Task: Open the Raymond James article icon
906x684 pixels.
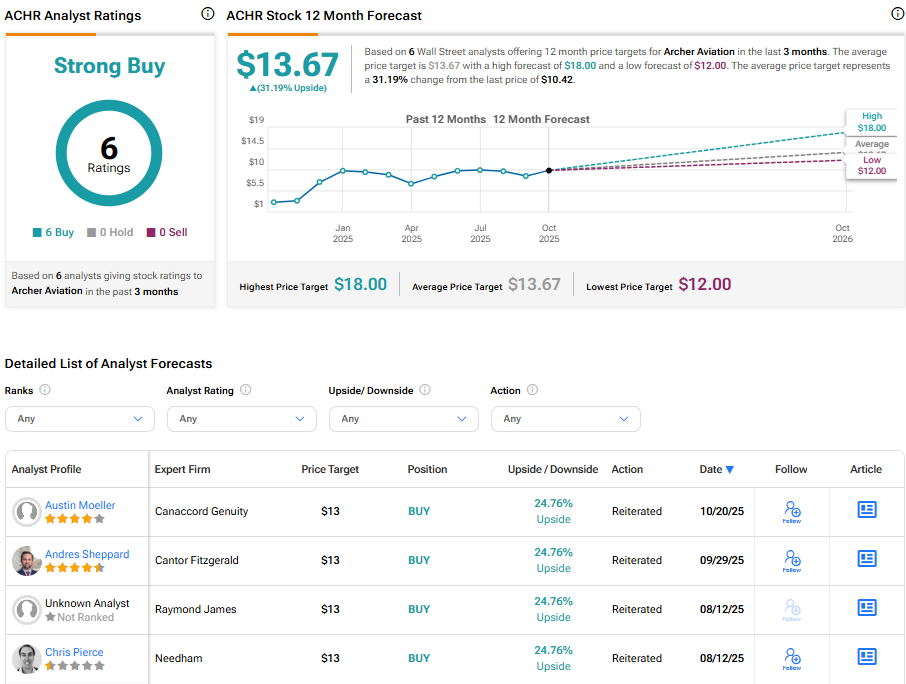Action: [x=867, y=608]
